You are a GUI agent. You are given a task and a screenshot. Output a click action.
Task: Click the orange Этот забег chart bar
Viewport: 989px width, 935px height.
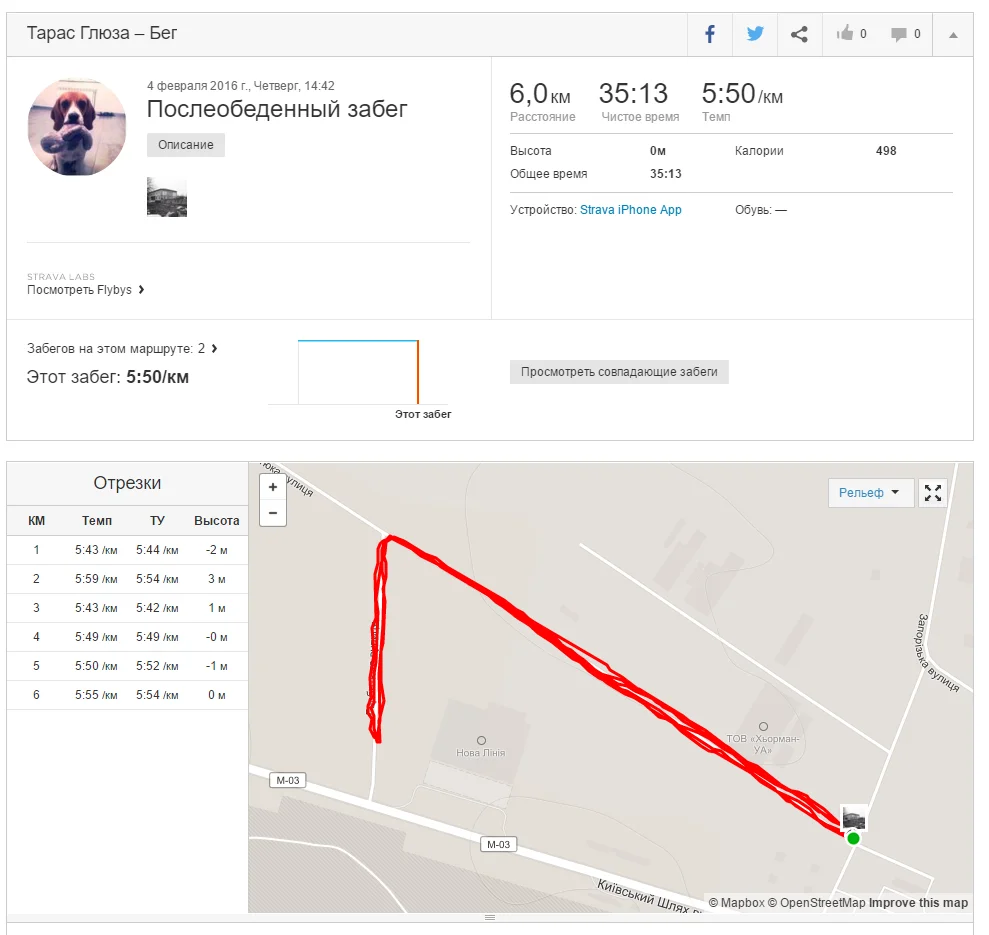click(418, 372)
